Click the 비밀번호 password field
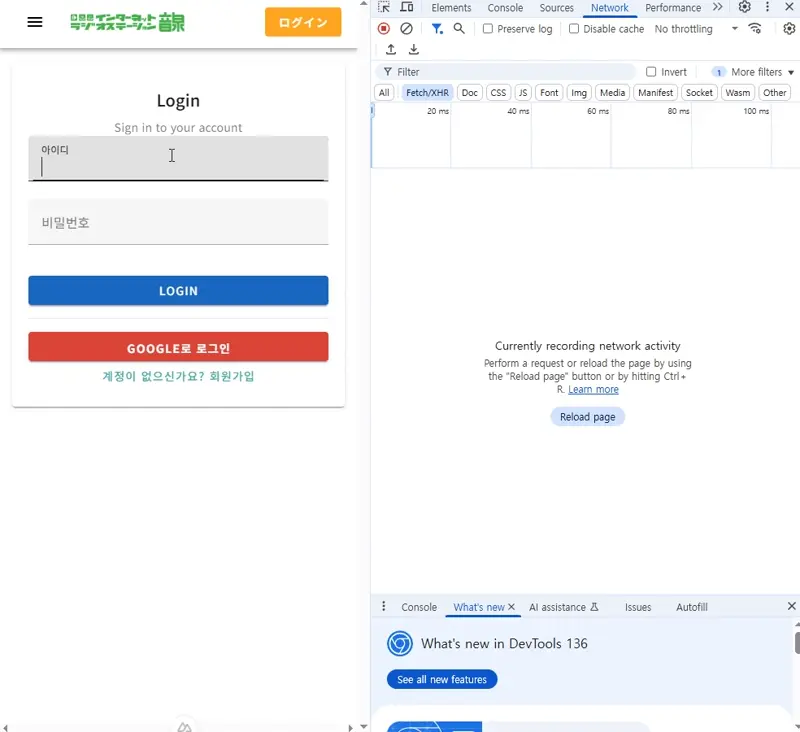The width and height of the screenshot is (800, 732). click(178, 223)
